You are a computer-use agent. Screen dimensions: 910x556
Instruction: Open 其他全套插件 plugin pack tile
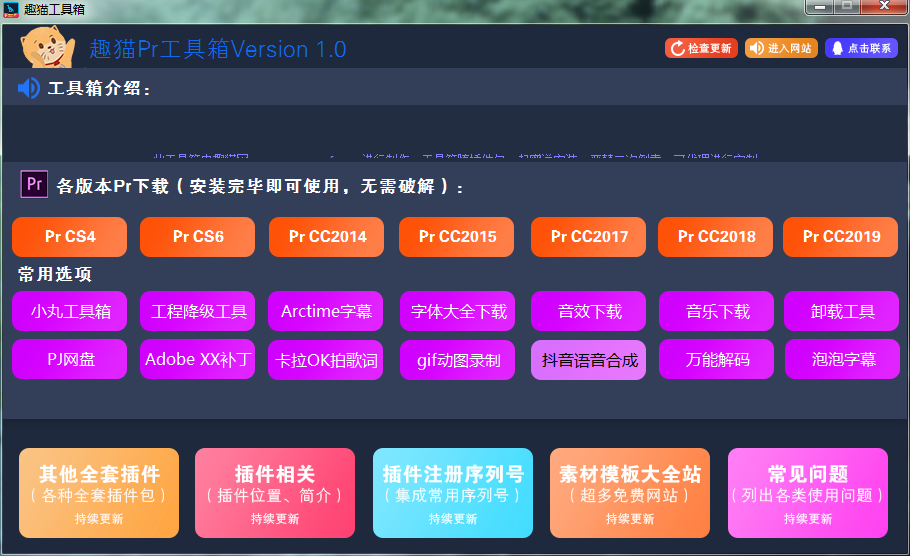(99, 493)
